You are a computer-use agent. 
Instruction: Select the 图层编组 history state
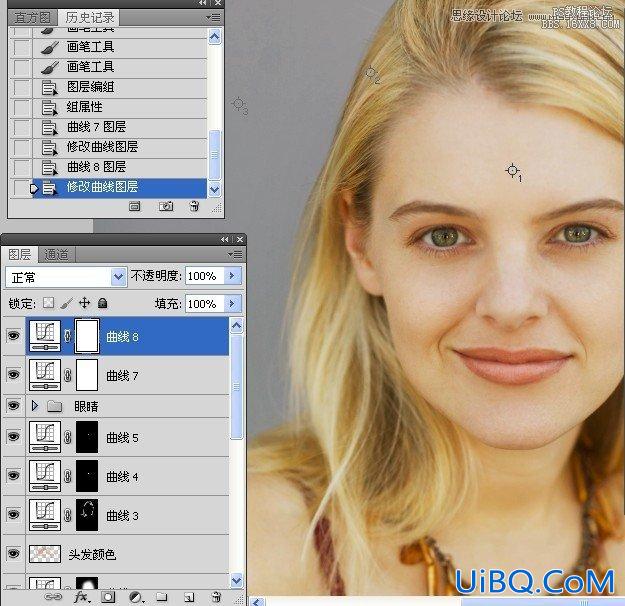pyautogui.click(x=120, y=87)
